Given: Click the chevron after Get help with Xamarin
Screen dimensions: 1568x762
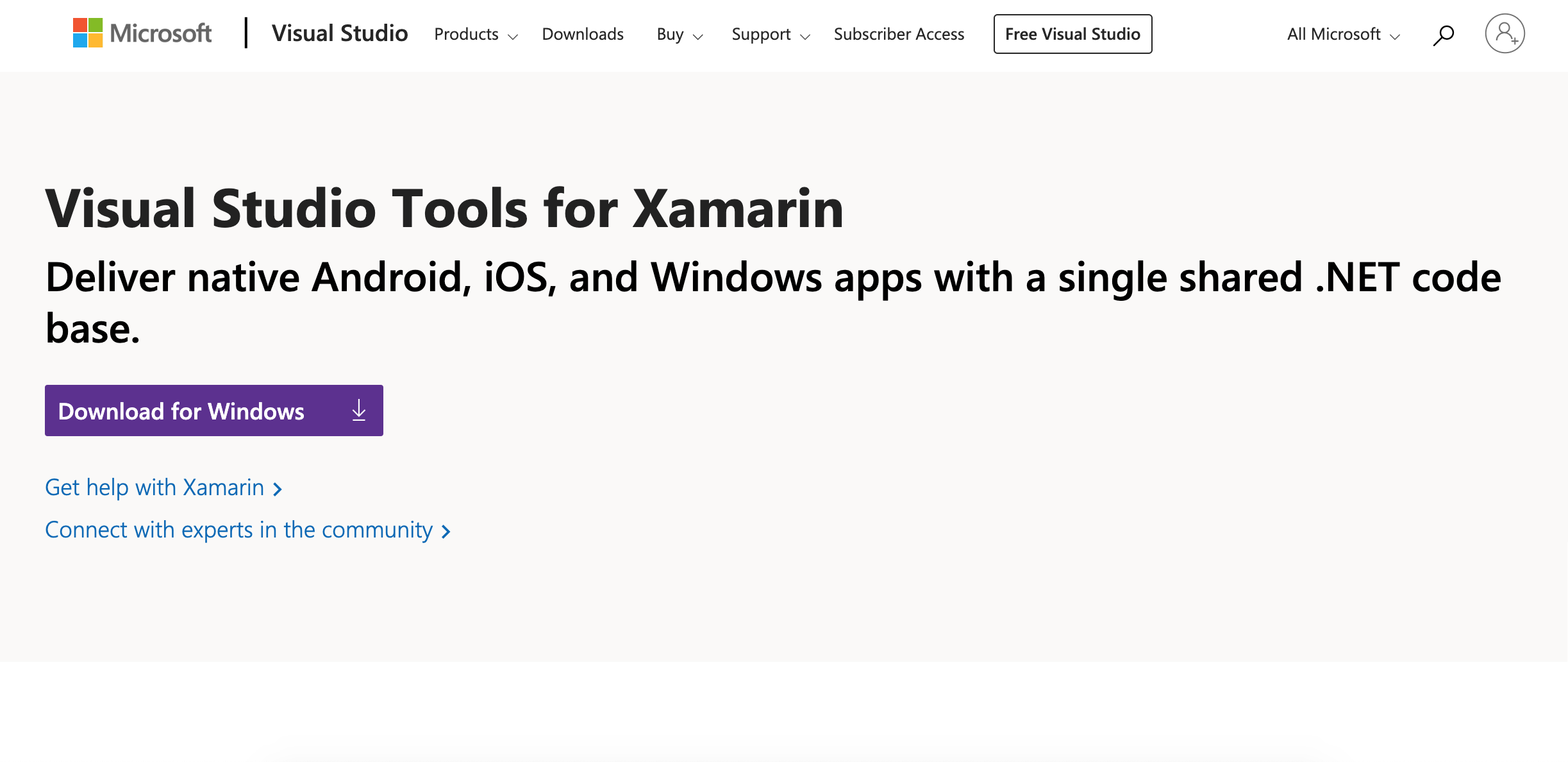Looking at the screenshot, I should [x=278, y=489].
